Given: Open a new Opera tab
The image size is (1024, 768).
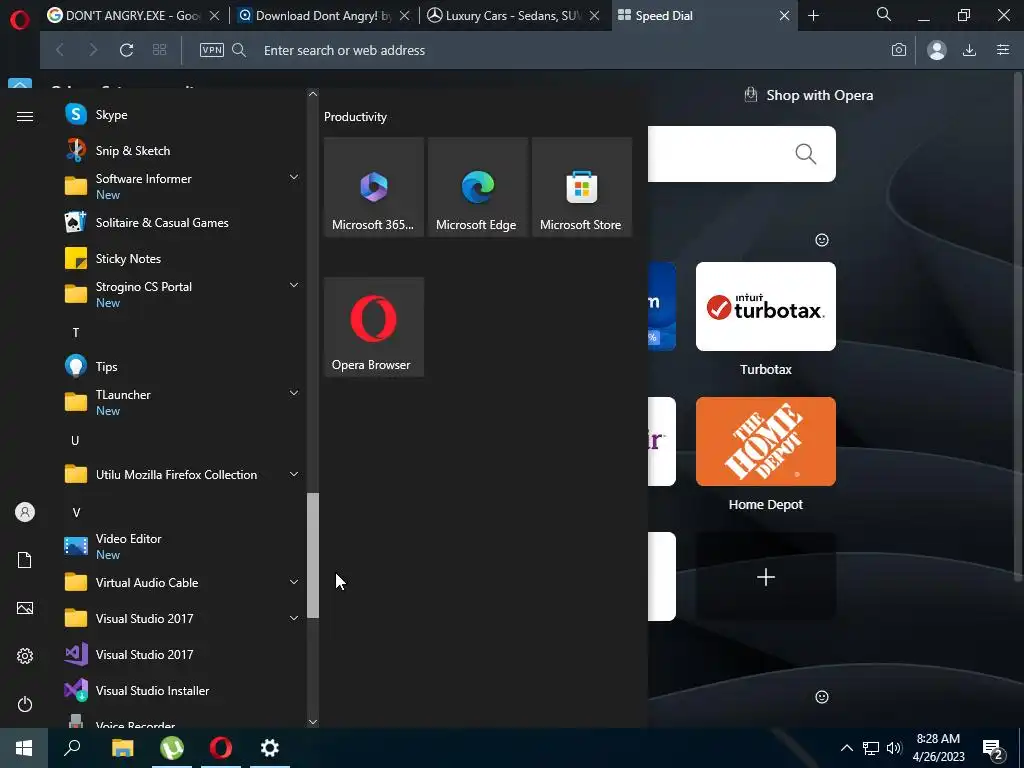Looking at the screenshot, I should pyautogui.click(x=813, y=16).
